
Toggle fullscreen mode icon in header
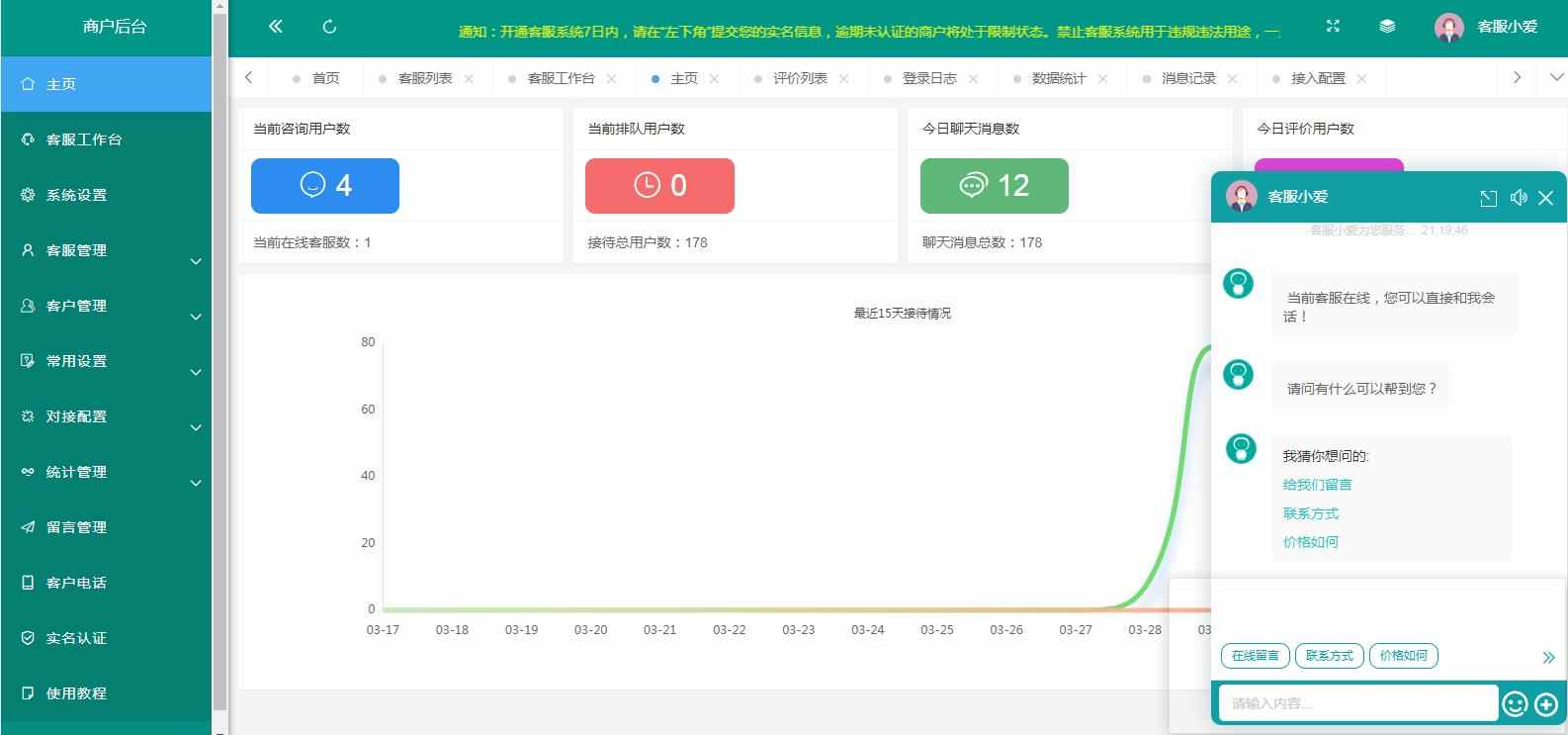point(1333,27)
